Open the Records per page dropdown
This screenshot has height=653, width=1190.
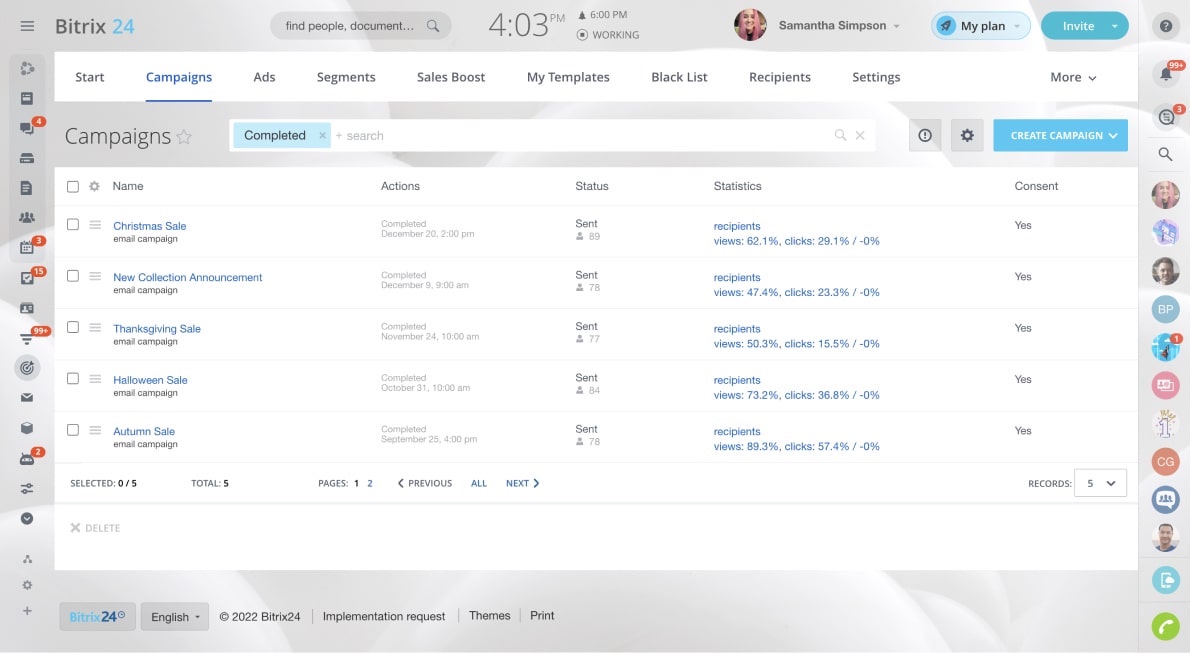point(1100,483)
